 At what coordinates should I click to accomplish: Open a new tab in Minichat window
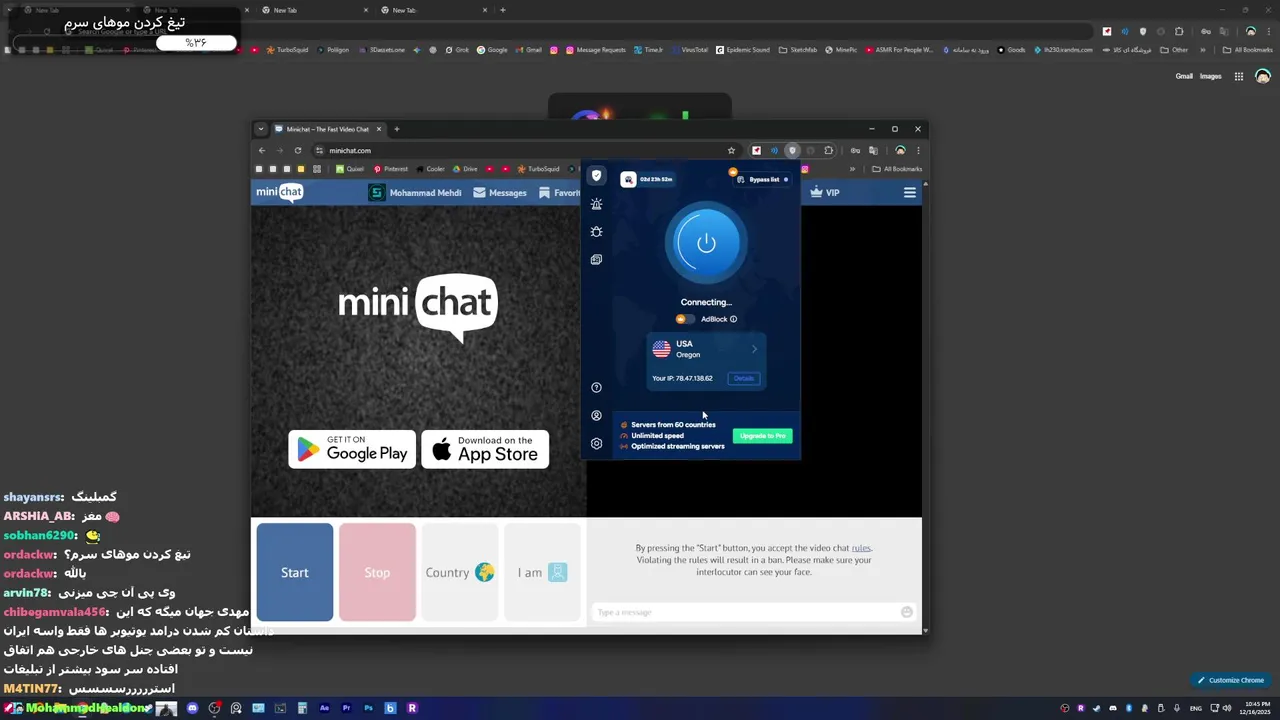click(x=396, y=129)
